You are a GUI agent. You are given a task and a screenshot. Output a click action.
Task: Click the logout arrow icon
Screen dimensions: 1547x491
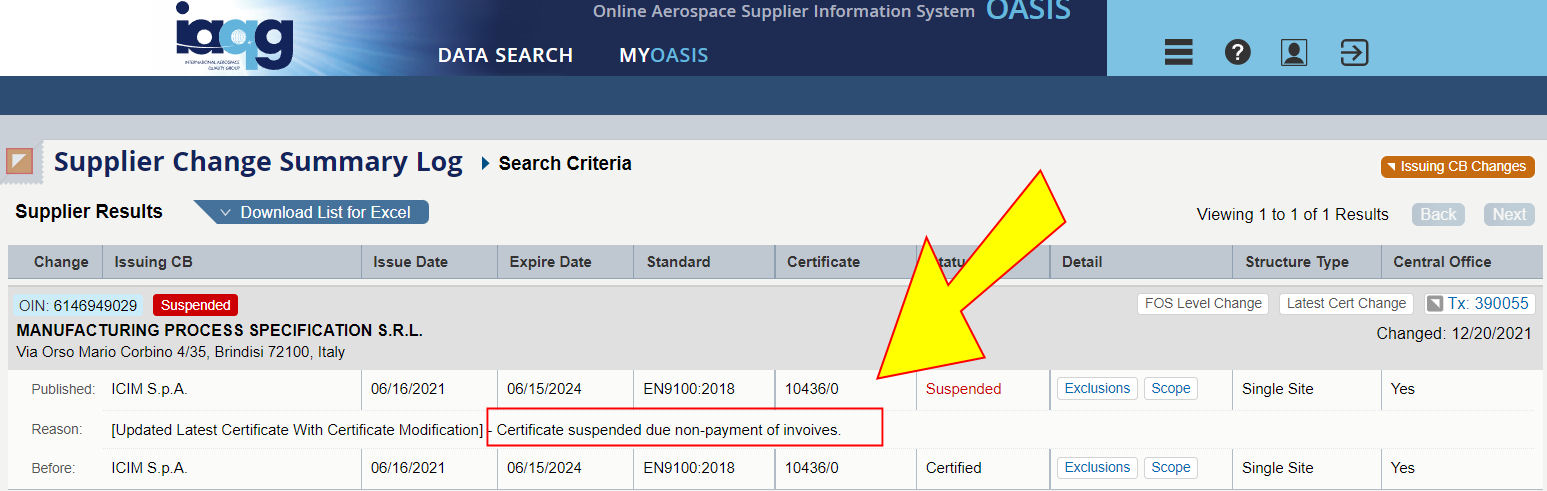tap(1354, 52)
